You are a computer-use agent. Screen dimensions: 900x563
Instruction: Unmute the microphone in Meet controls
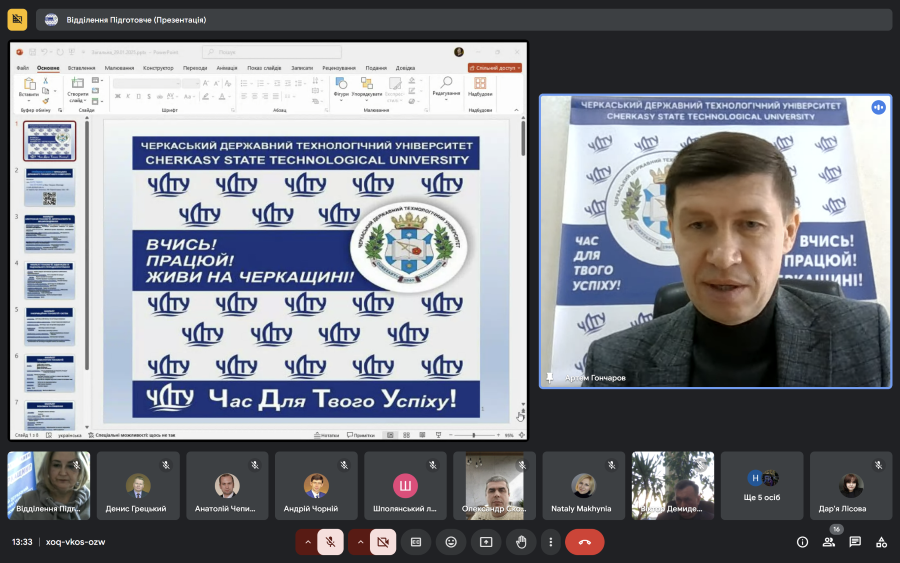pyautogui.click(x=331, y=542)
